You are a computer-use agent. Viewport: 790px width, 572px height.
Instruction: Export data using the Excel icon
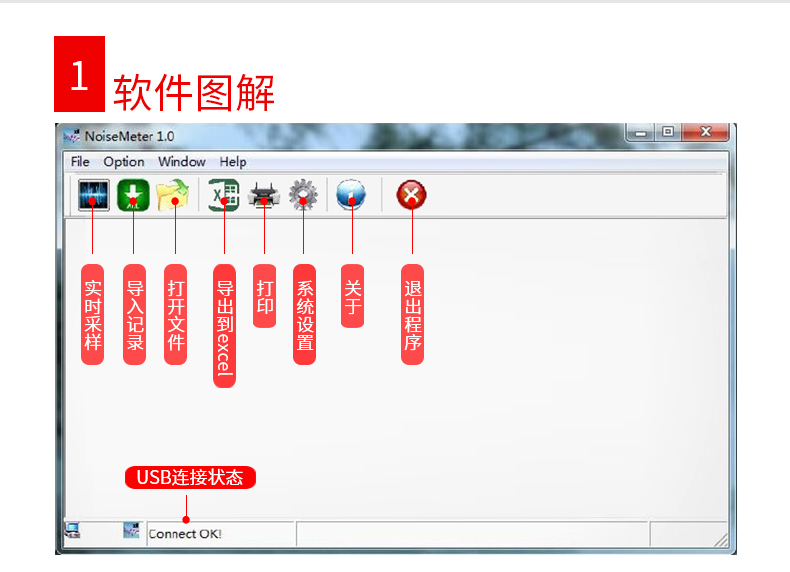(x=224, y=195)
